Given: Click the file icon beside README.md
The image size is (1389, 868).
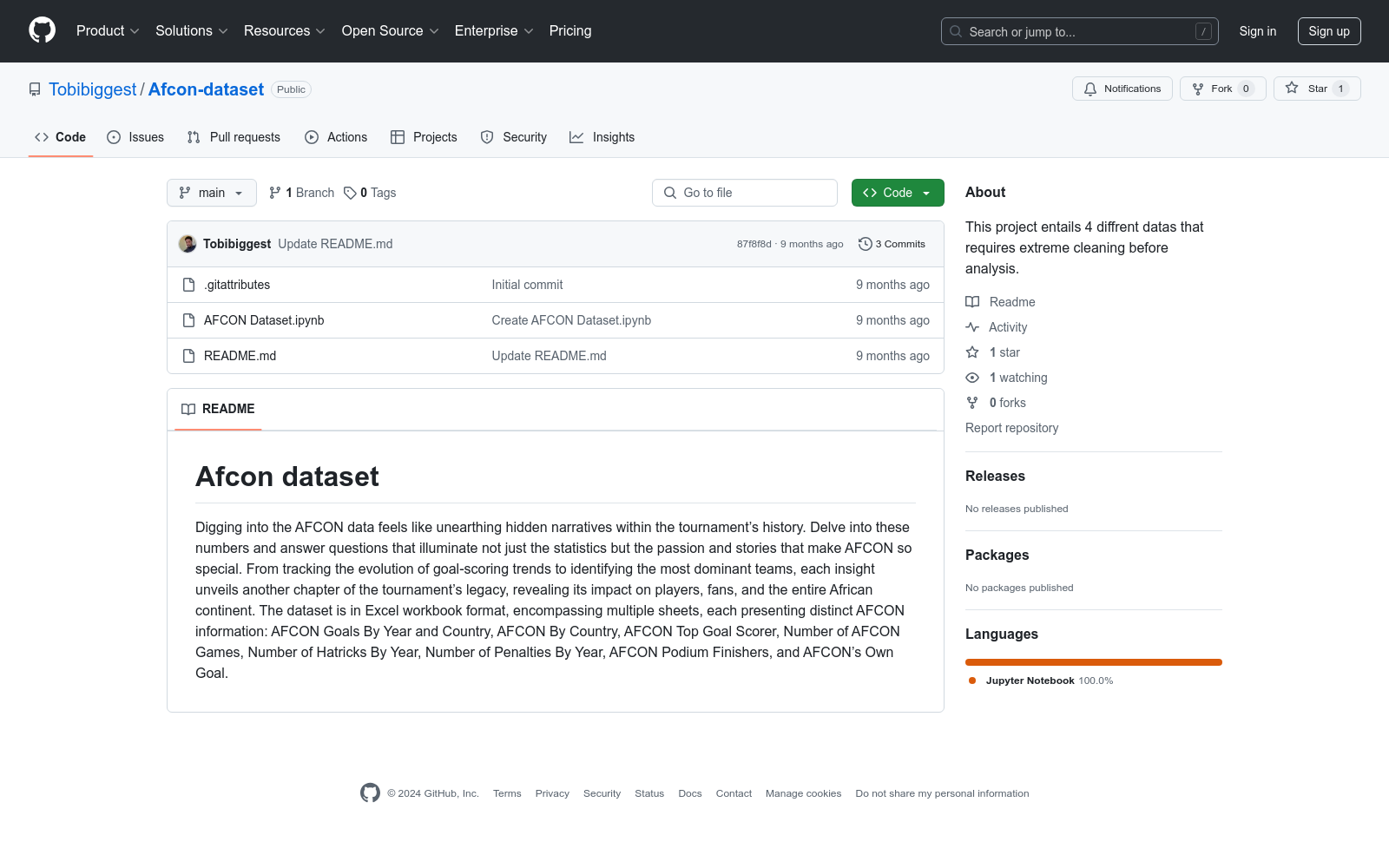Looking at the screenshot, I should (x=188, y=356).
